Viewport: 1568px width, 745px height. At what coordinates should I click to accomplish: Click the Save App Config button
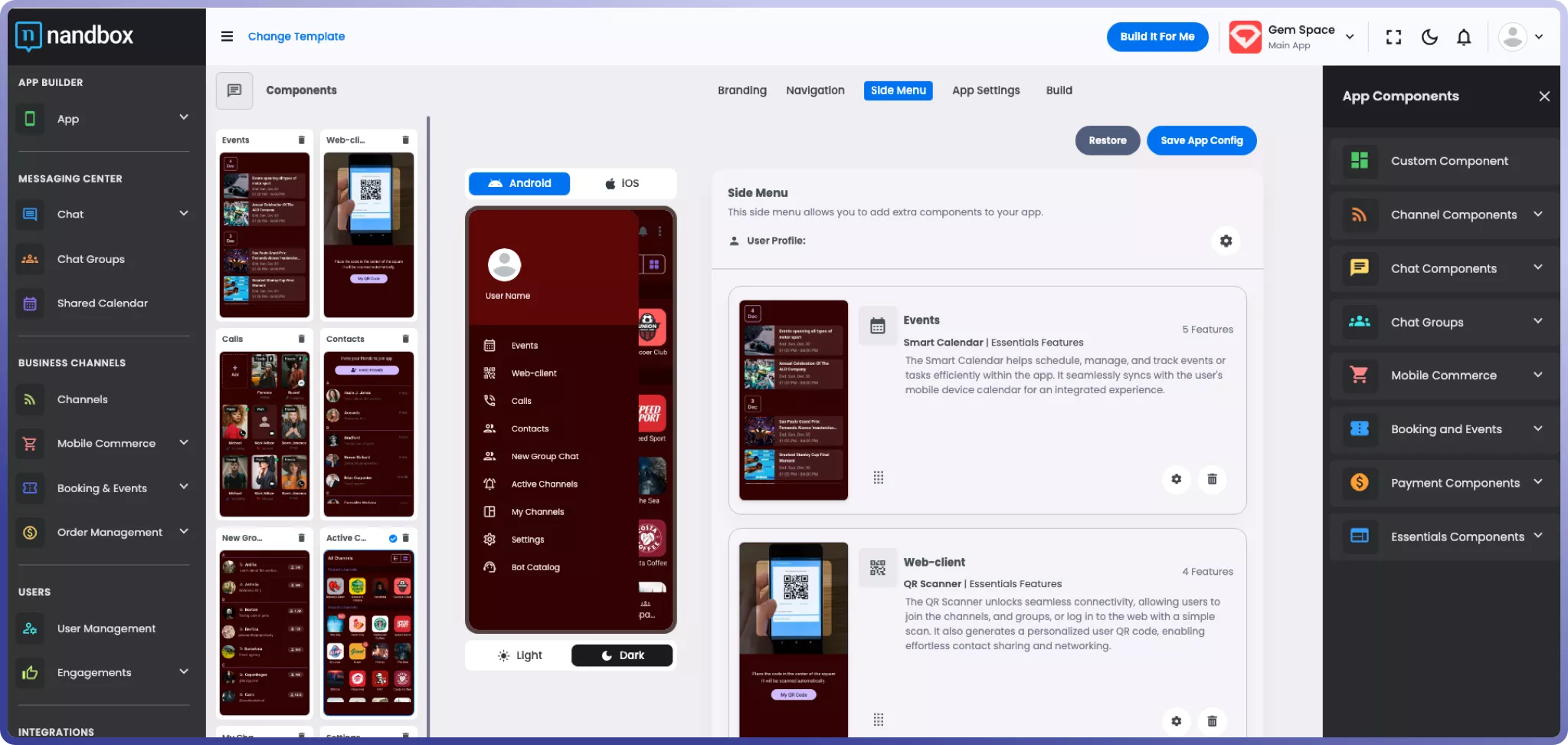point(1200,140)
